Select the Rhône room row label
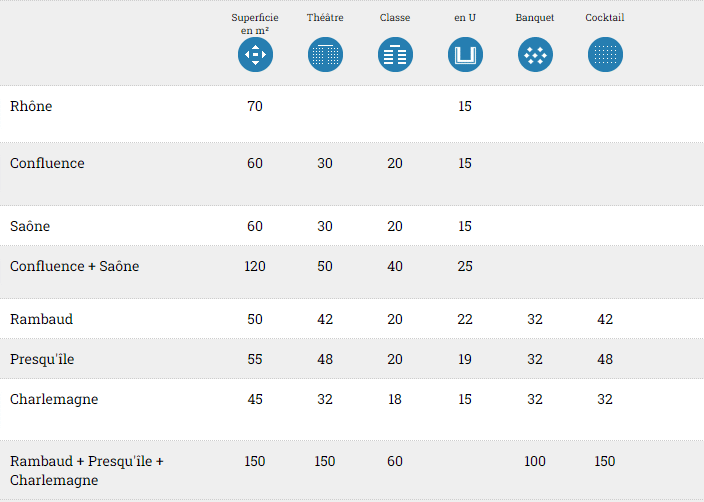 [x=31, y=106]
